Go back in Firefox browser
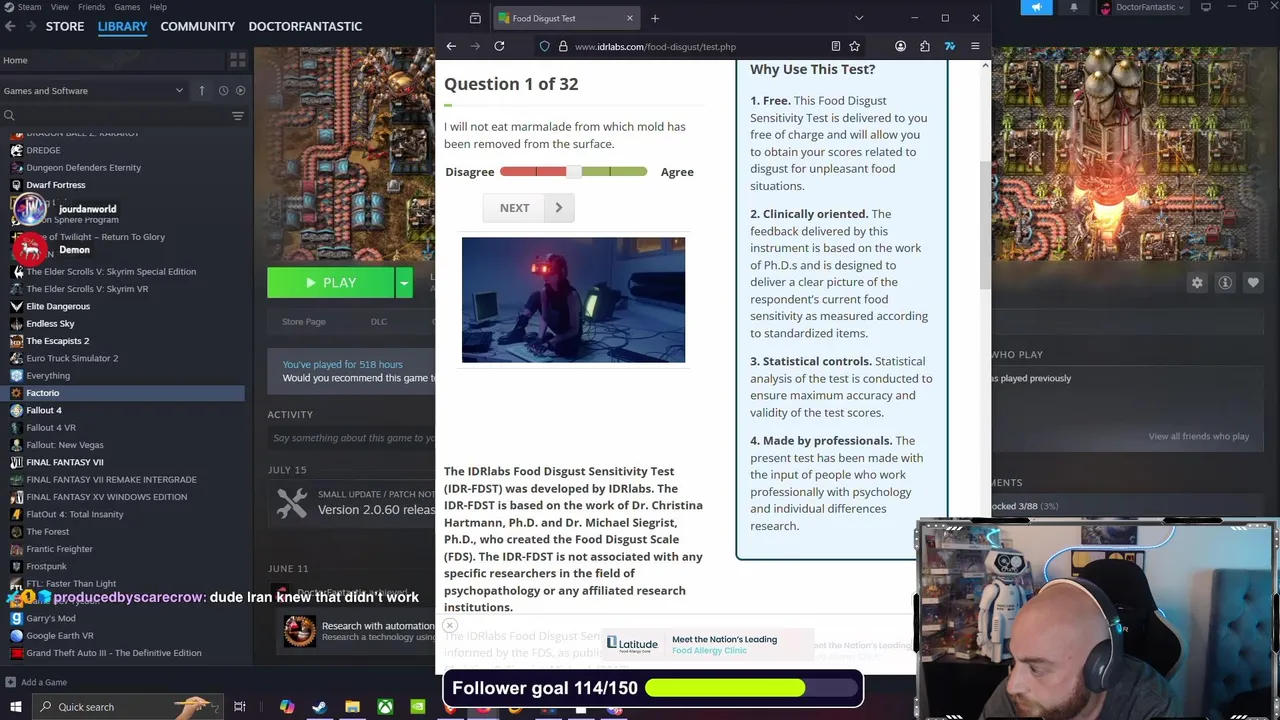The height and width of the screenshot is (720, 1280). (x=451, y=46)
